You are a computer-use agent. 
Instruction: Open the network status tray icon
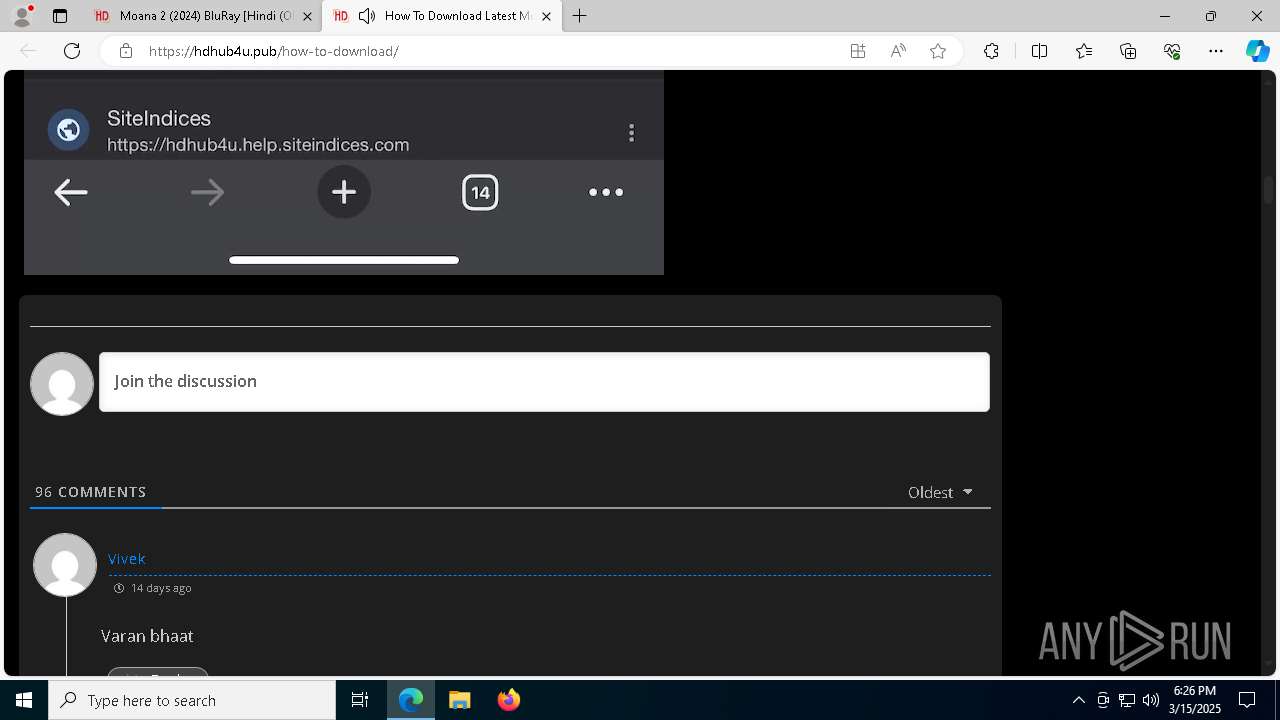coord(1127,700)
